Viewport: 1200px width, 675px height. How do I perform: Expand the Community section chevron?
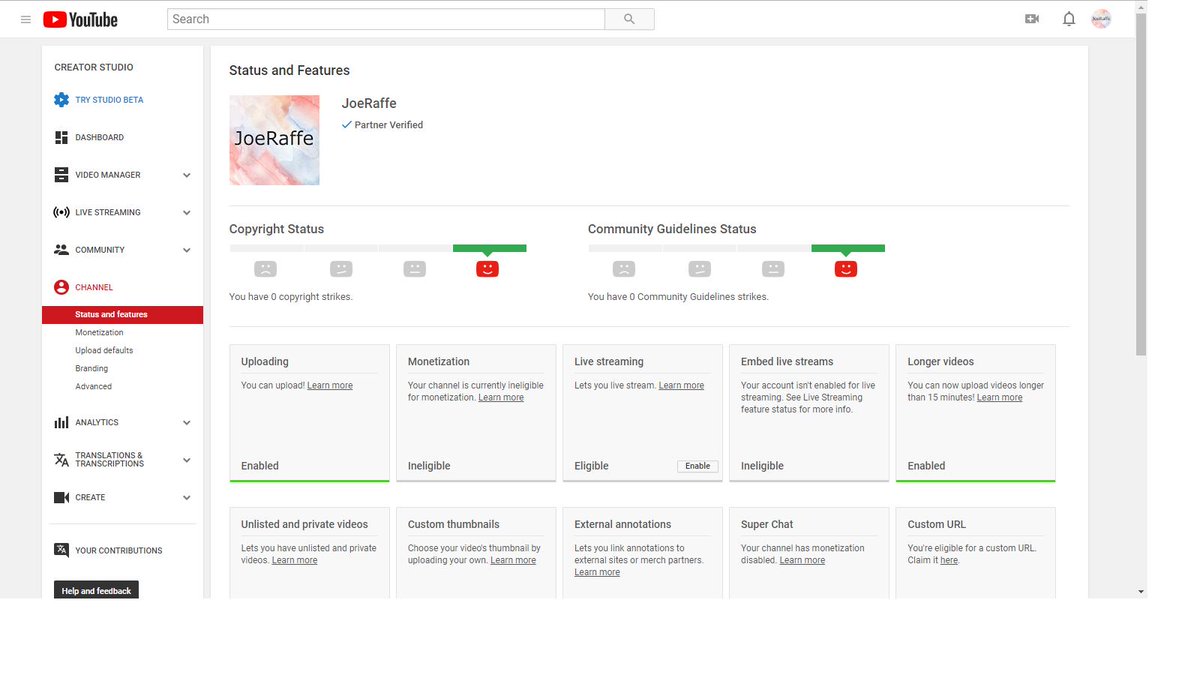[187, 250]
